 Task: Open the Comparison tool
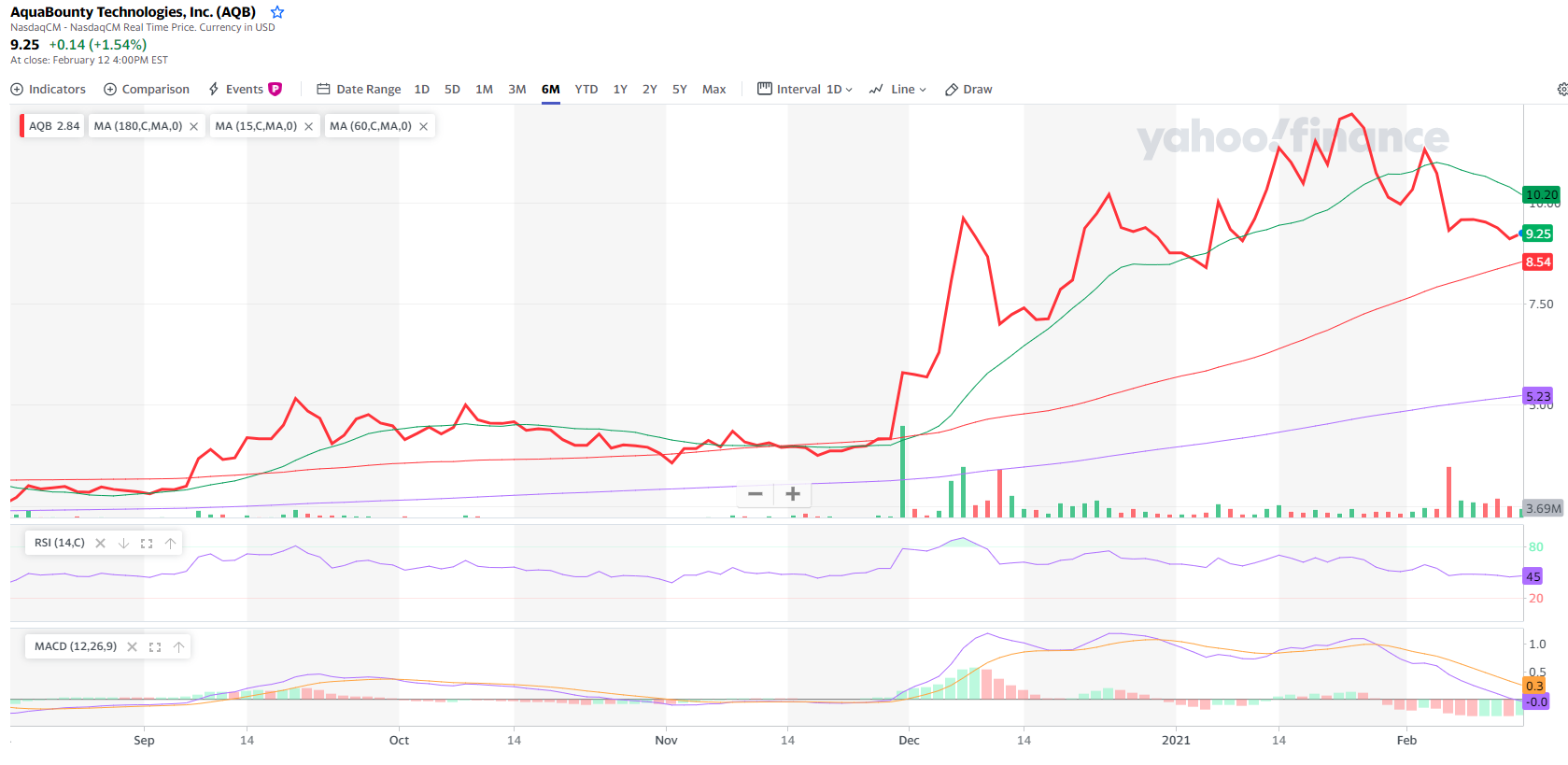tap(147, 89)
